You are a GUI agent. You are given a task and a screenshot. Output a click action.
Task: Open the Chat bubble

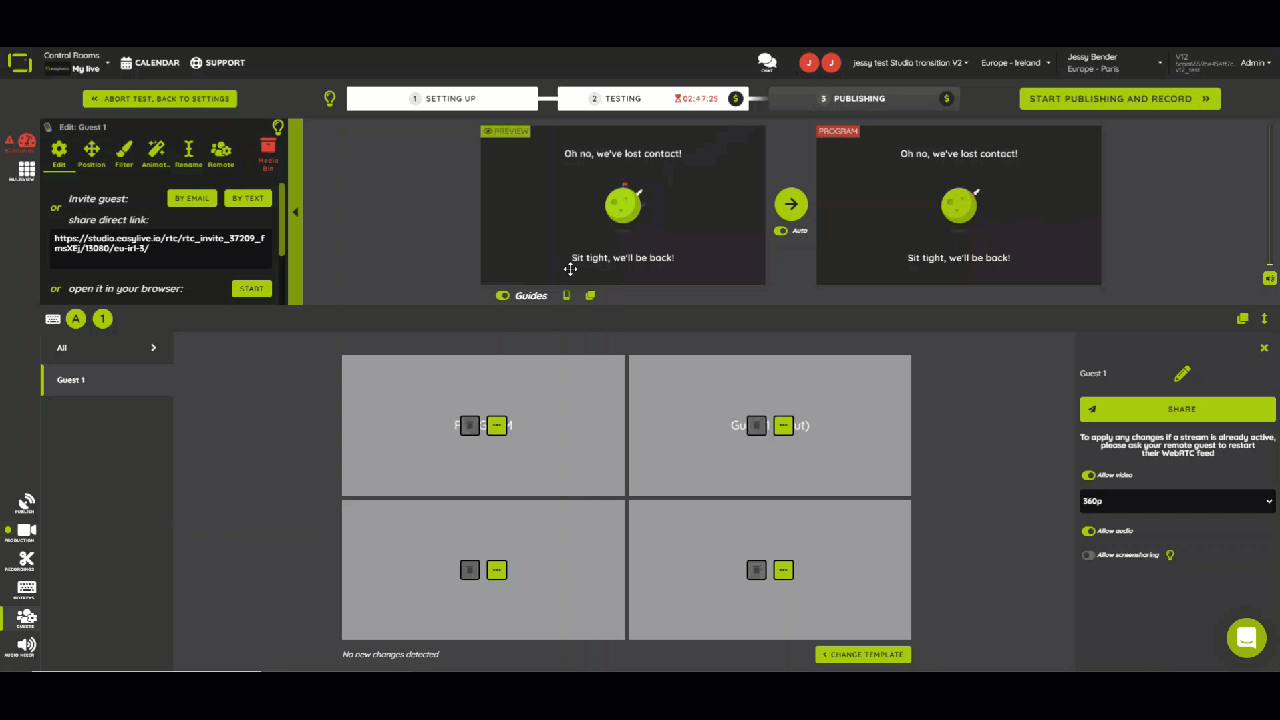tap(767, 62)
